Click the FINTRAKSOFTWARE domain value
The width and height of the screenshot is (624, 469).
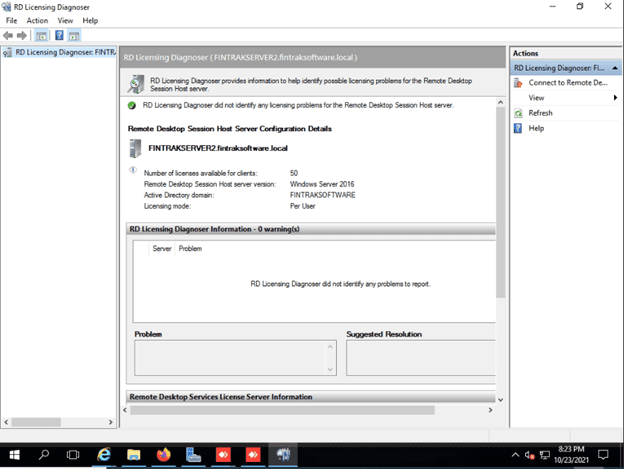[x=323, y=195]
